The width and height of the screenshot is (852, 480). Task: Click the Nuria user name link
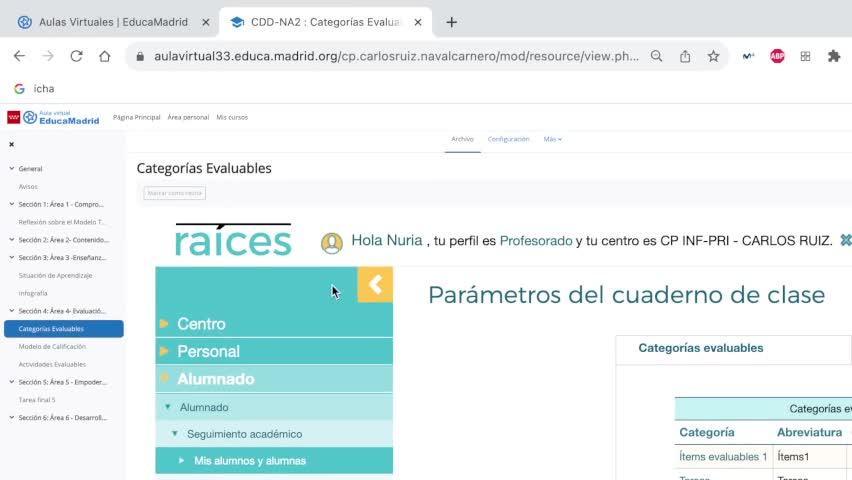[386, 240]
